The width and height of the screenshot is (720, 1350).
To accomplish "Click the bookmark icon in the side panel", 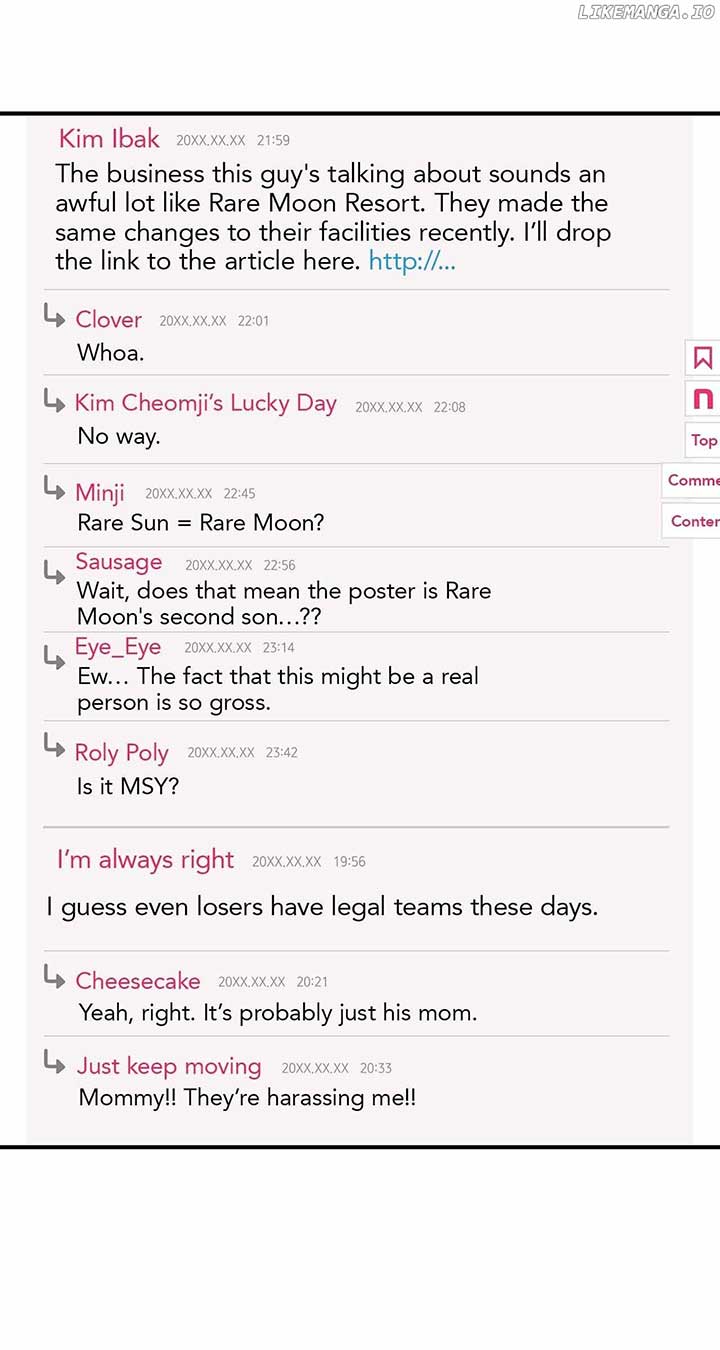I will 703,358.
